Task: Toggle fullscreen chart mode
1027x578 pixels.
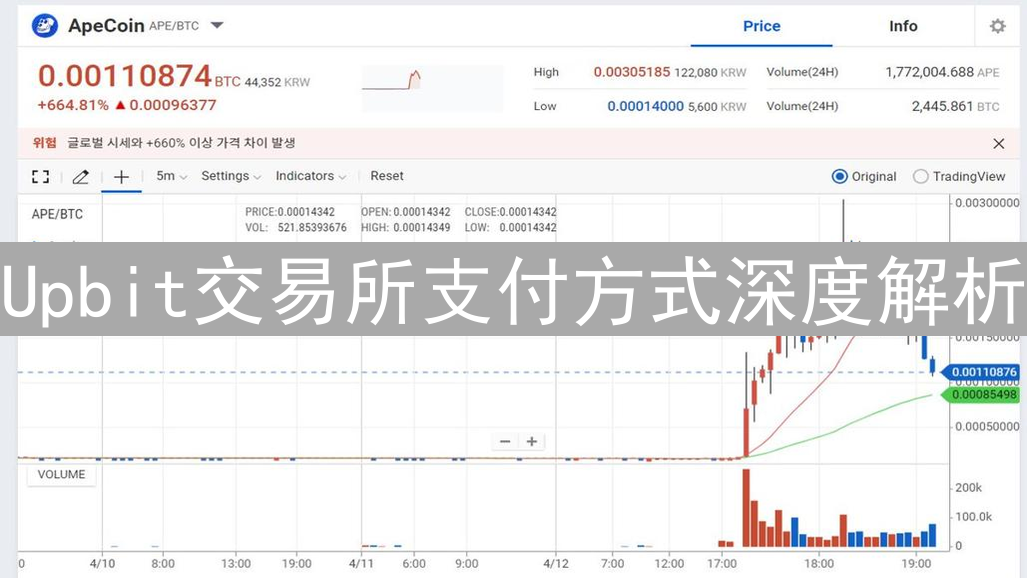Action: (x=41, y=176)
